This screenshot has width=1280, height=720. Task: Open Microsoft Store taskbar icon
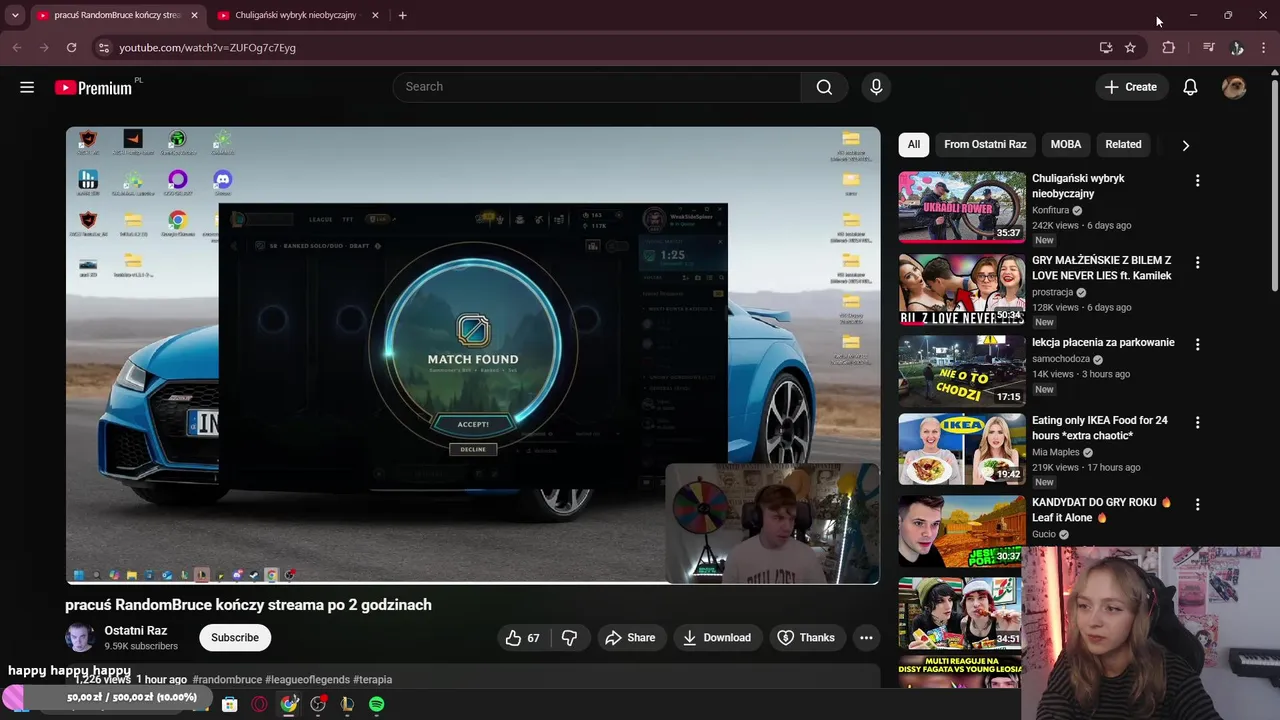pos(229,704)
